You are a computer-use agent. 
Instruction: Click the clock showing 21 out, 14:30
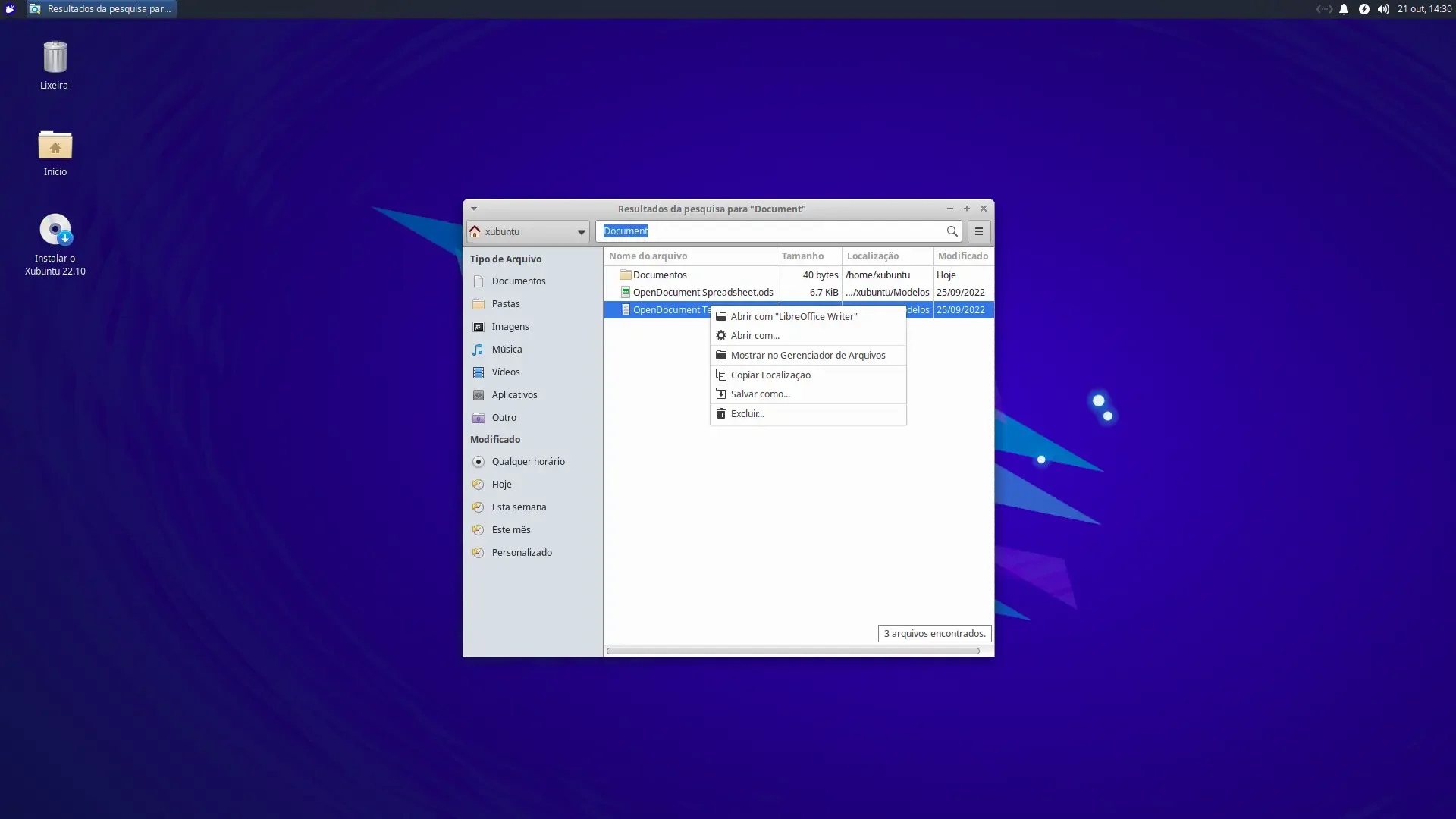[1424, 9]
